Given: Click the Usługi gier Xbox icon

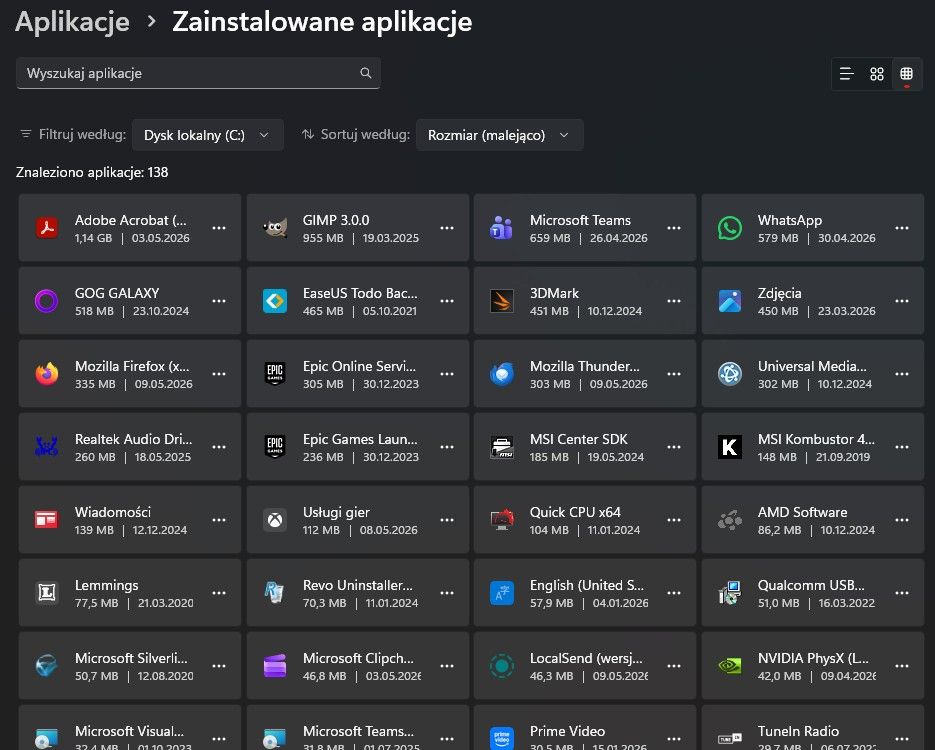Looking at the screenshot, I should click(275, 520).
